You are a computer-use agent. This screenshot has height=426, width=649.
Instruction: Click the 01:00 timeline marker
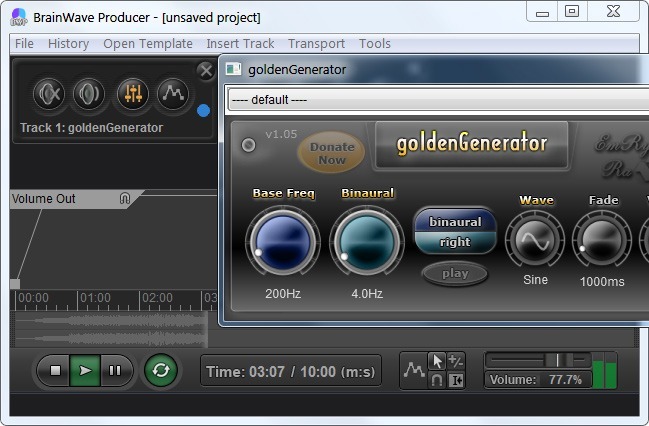coord(95,298)
